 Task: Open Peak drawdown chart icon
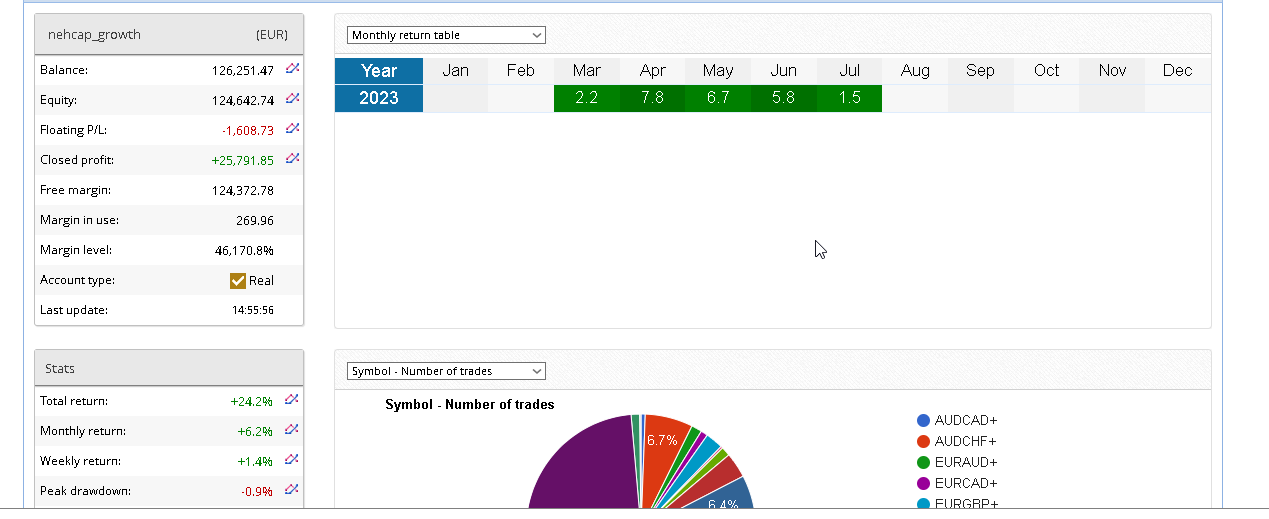(291, 490)
